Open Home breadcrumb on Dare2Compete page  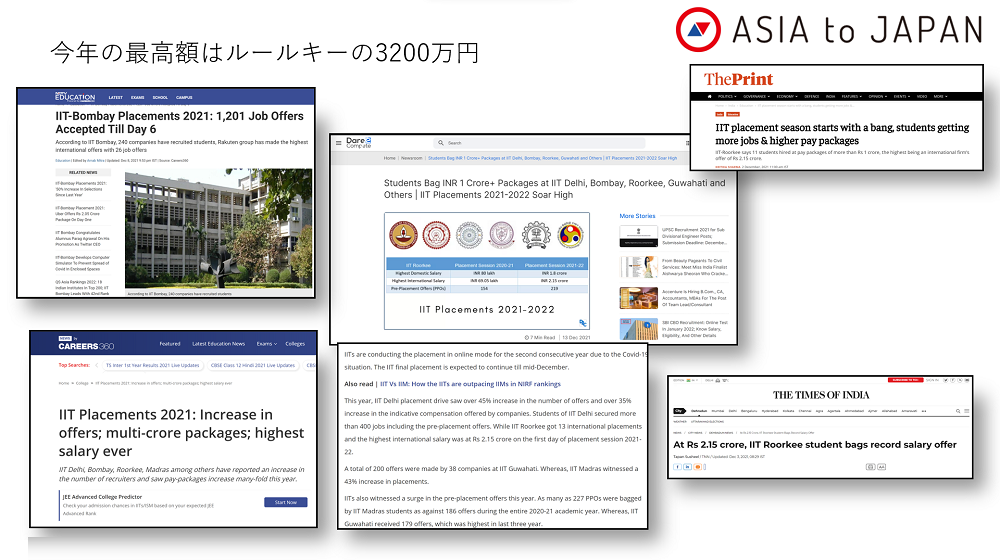coord(390,158)
